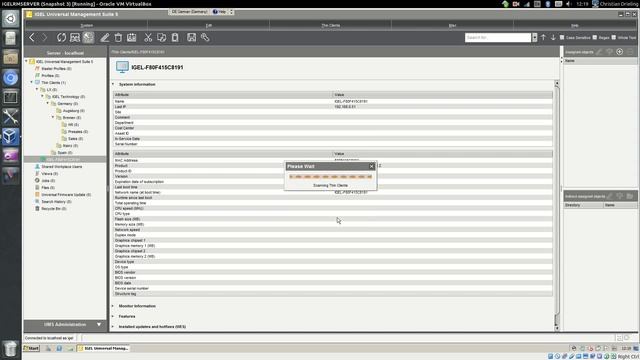Click the paste clipboard icon

[175, 38]
